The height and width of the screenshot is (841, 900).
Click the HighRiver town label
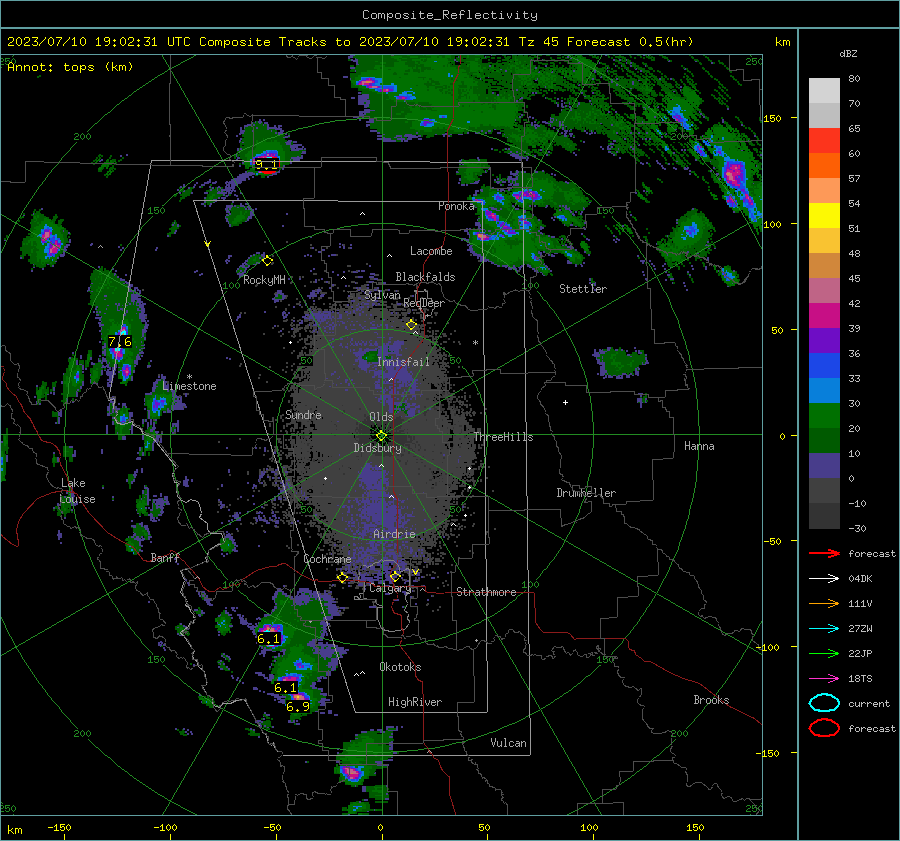(415, 702)
